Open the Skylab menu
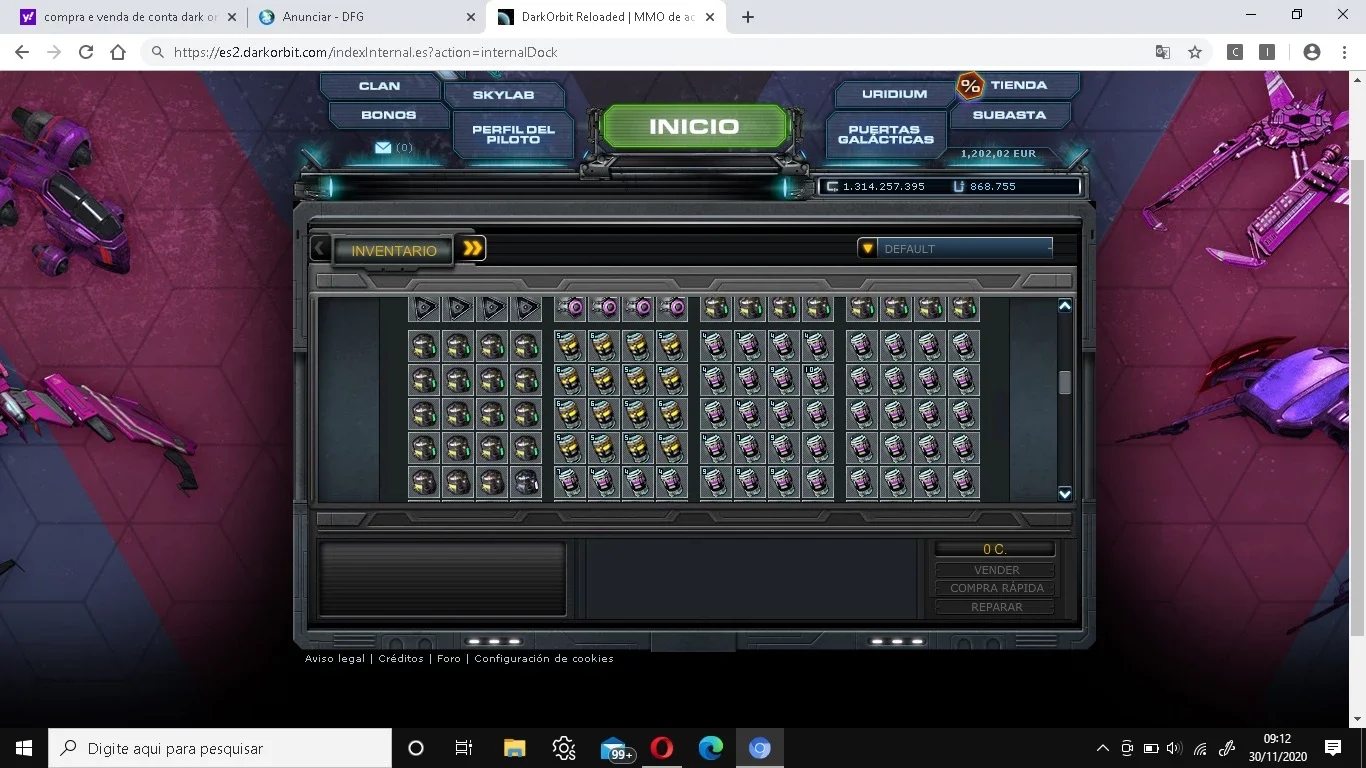The image size is (1366, 768). pos(503,95)
